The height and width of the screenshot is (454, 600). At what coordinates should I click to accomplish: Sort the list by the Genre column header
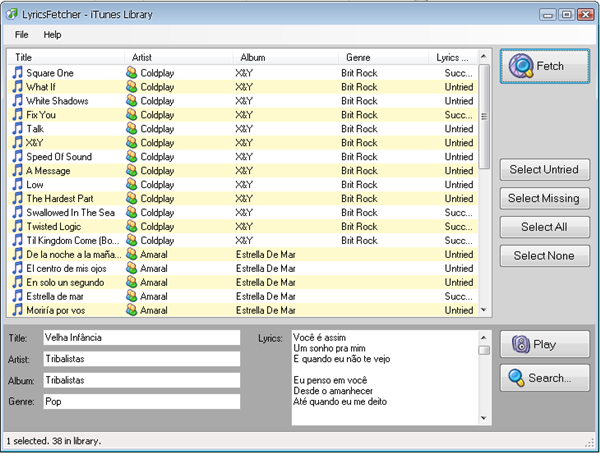pos(385,58)
